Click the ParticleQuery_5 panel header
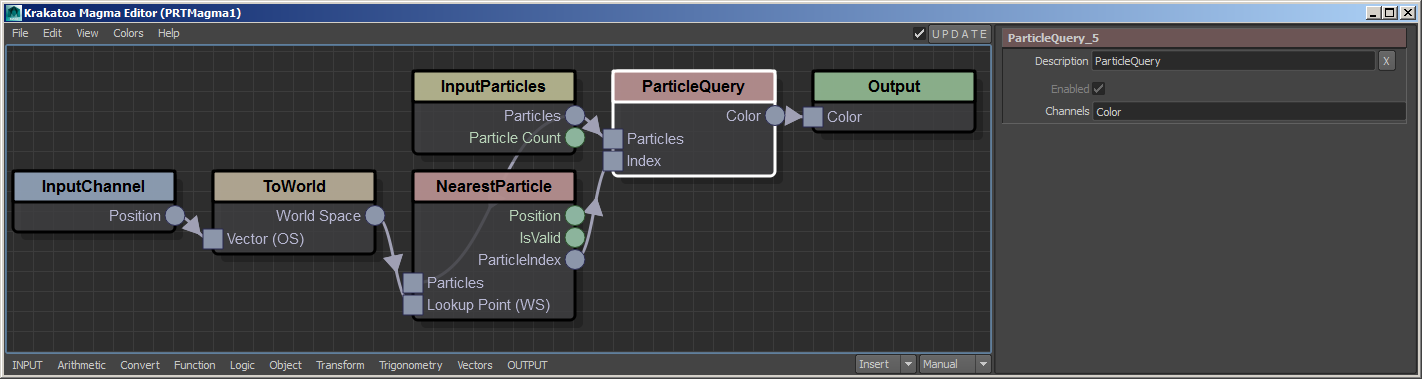This screenshot has height=379, width=1422. [x=1204, y=38]
